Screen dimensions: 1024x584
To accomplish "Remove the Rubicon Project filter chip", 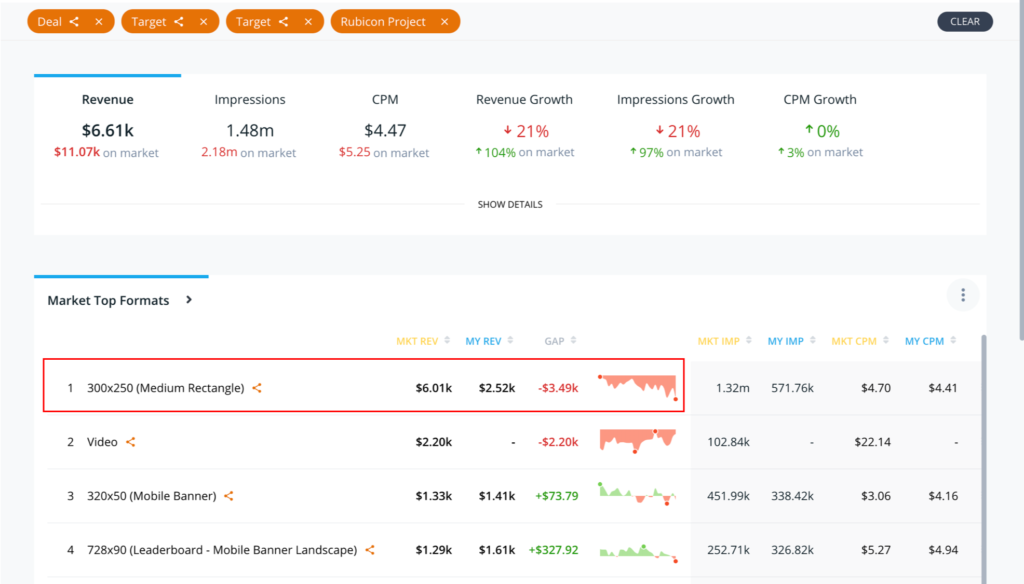I will pos(444,22).
